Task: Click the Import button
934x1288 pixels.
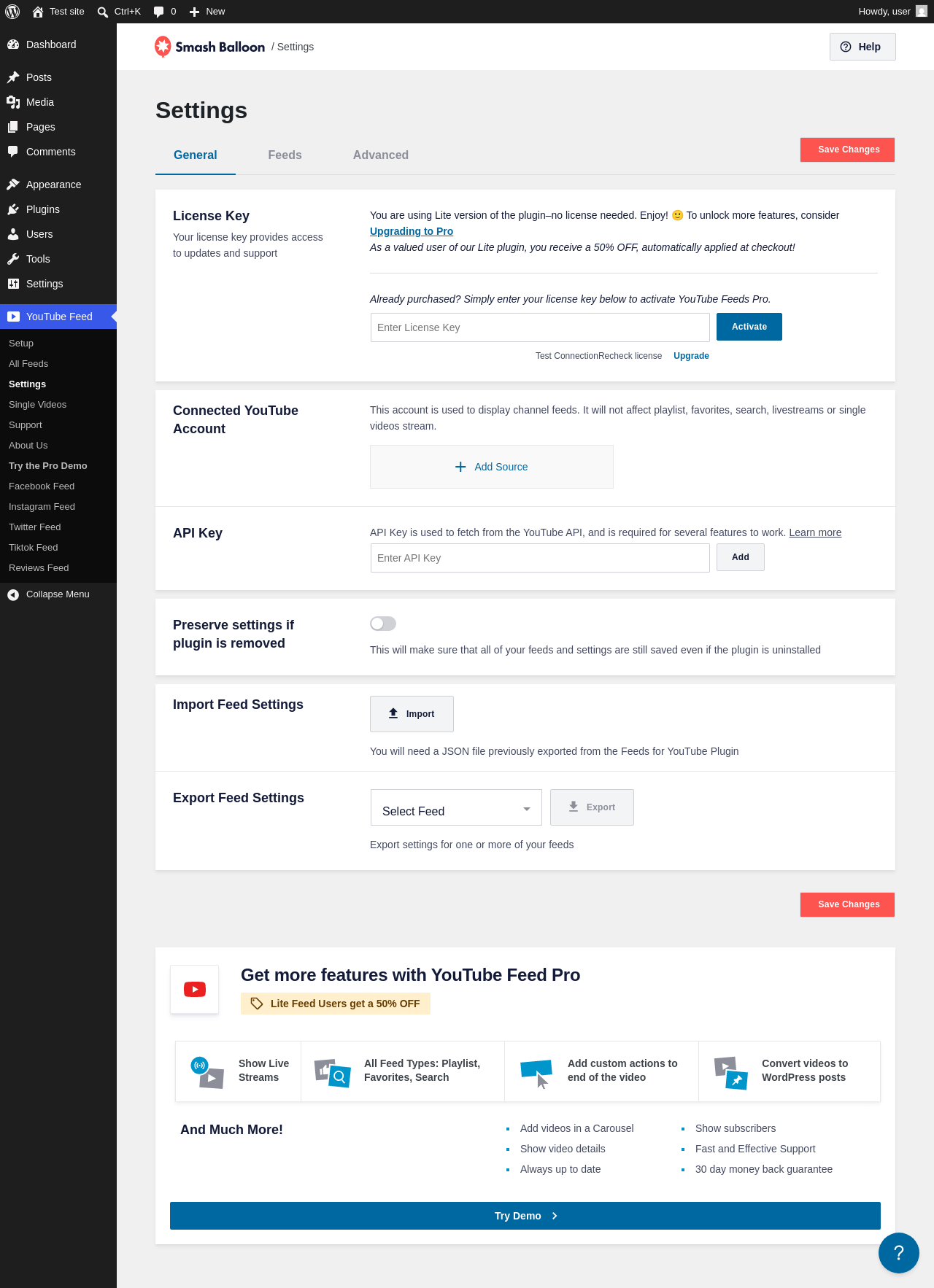Action: tap(412, 714)
